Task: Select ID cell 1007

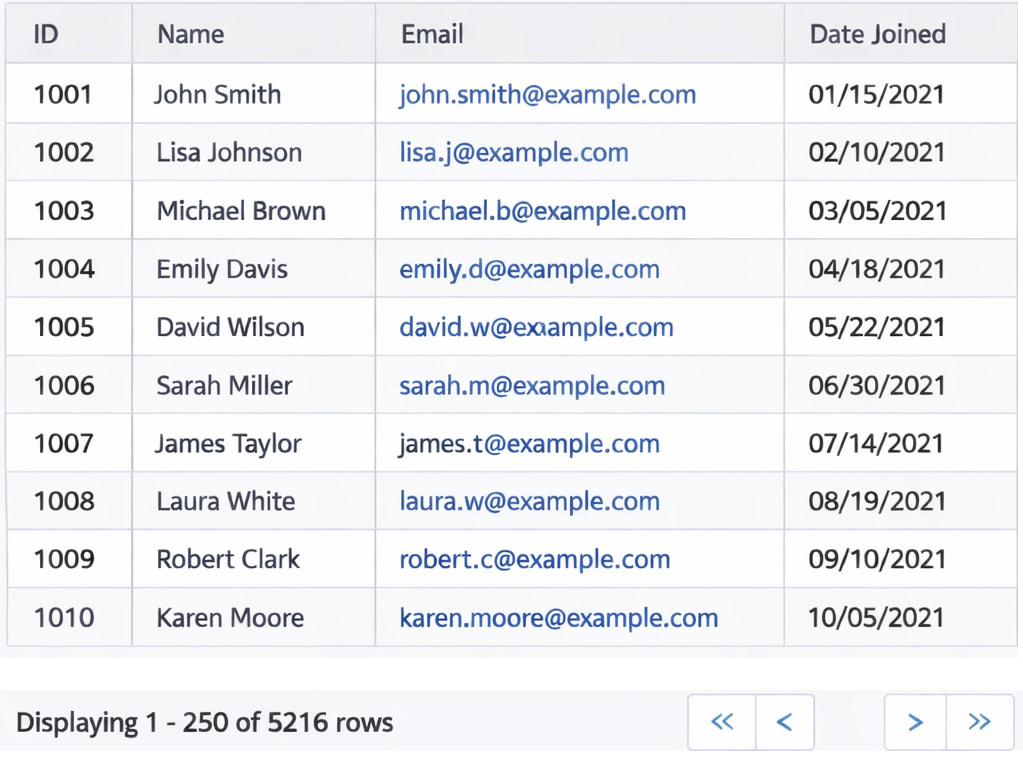Action: click(x=63, y=444)
